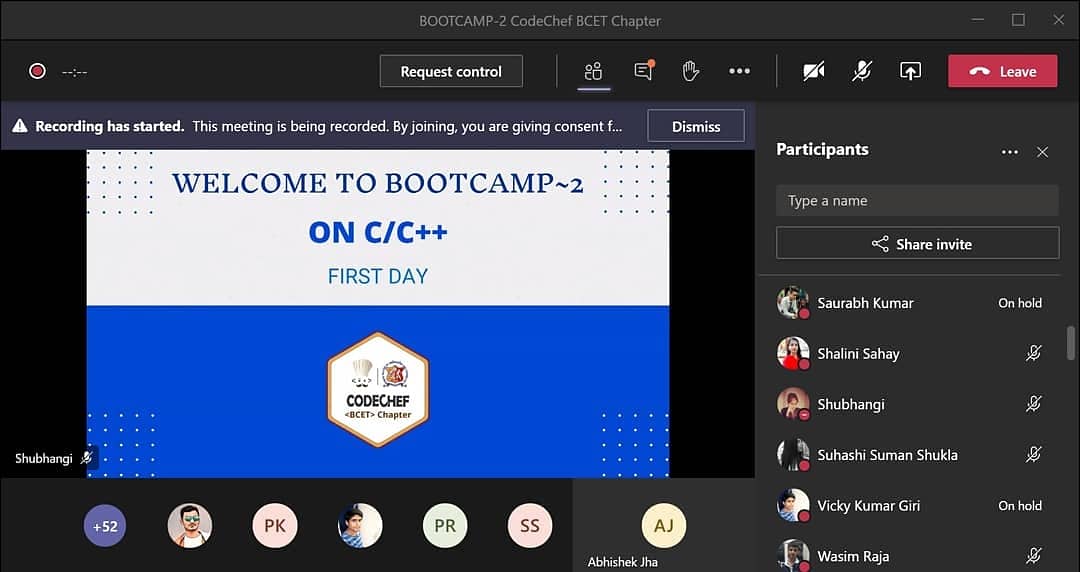Raise your hand using hand icon
This screenshot has height=572, width=1080.
tap(690, 71)
